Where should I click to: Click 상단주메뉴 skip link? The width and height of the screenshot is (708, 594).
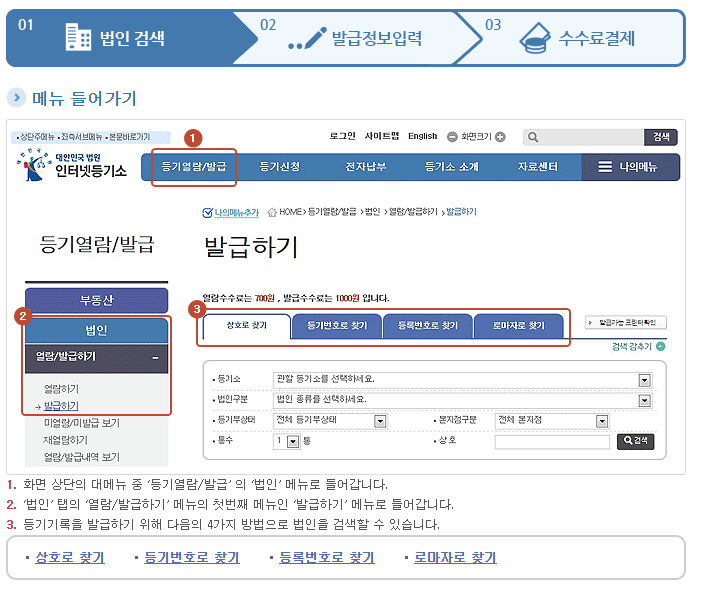point(37,137)
